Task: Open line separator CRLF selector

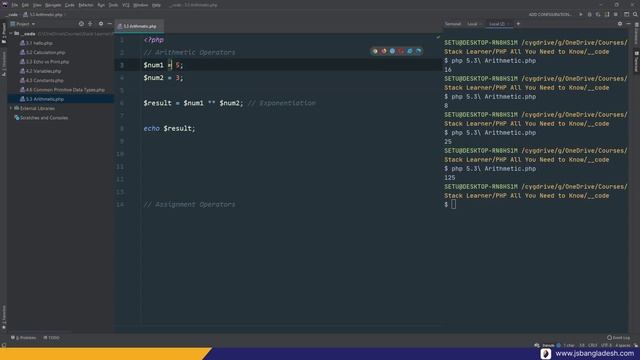Action: [x=593, y=345]
